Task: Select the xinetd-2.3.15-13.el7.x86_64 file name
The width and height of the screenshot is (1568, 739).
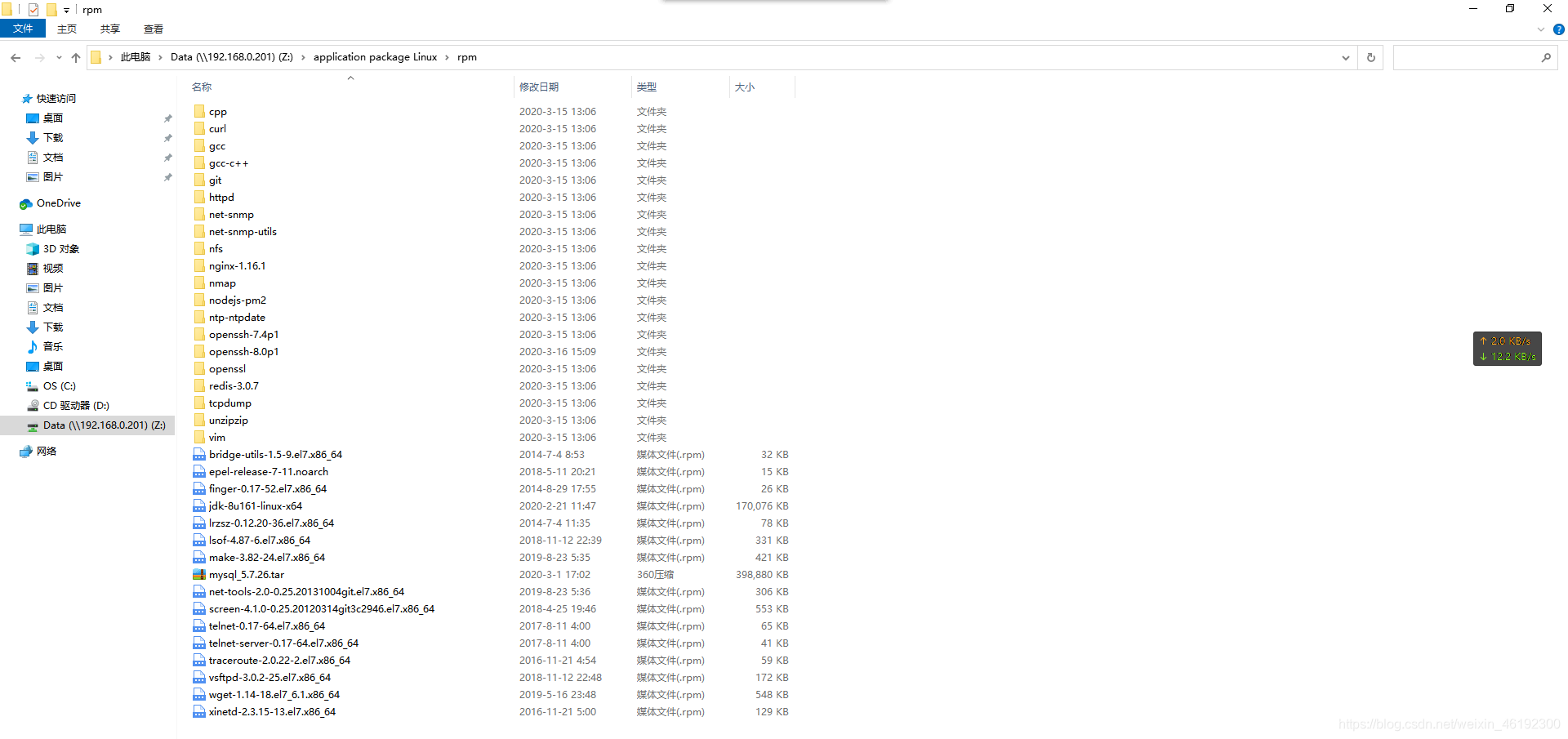Action: click(272, 712)
